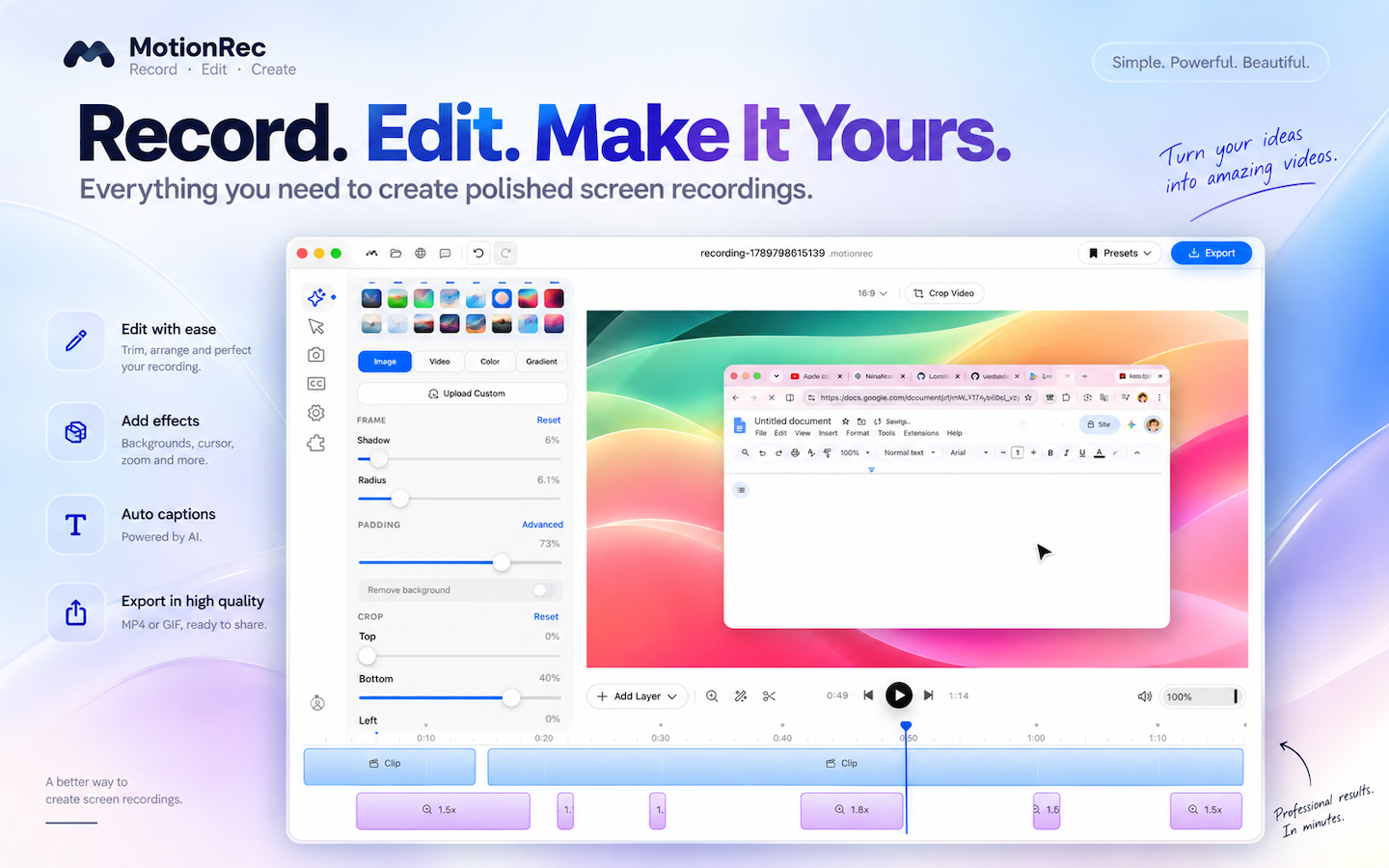
Task: Expand the Presets dropdown
Action: pyautogui.click(x=1120, y=254)
